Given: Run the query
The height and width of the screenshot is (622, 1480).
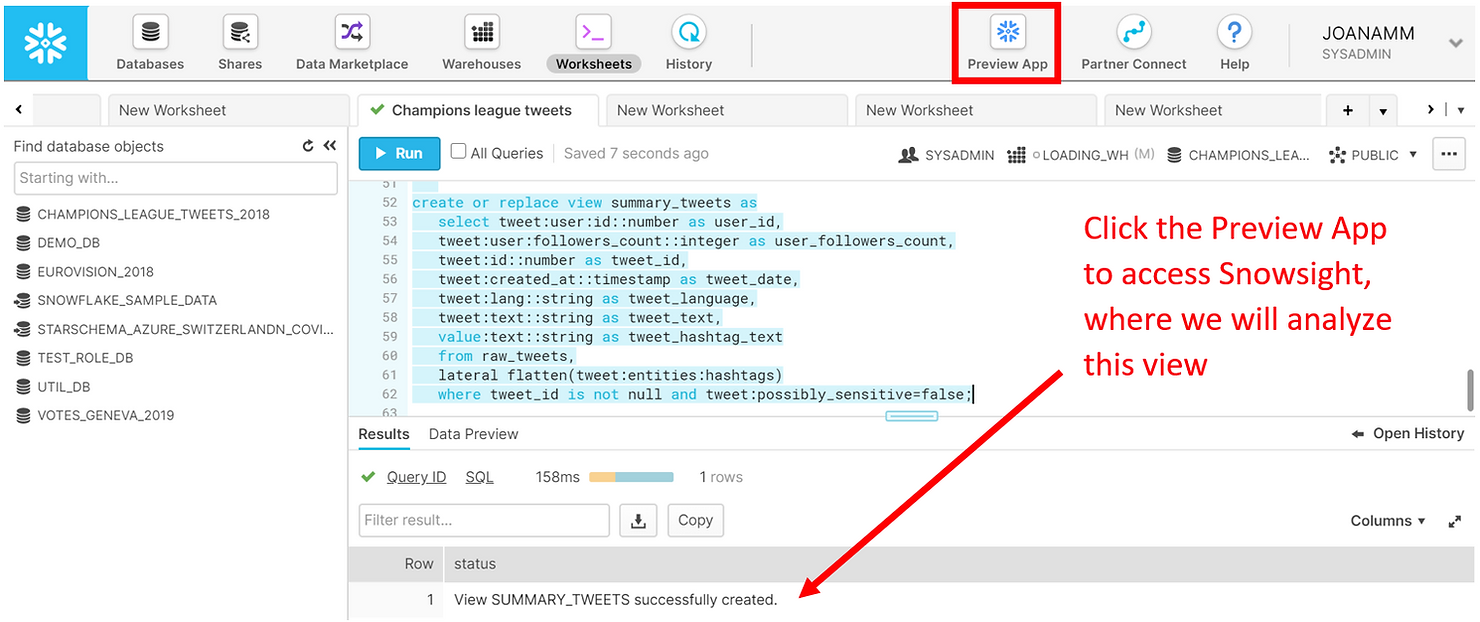Looking at the screenshot, I should coord(398,153).
